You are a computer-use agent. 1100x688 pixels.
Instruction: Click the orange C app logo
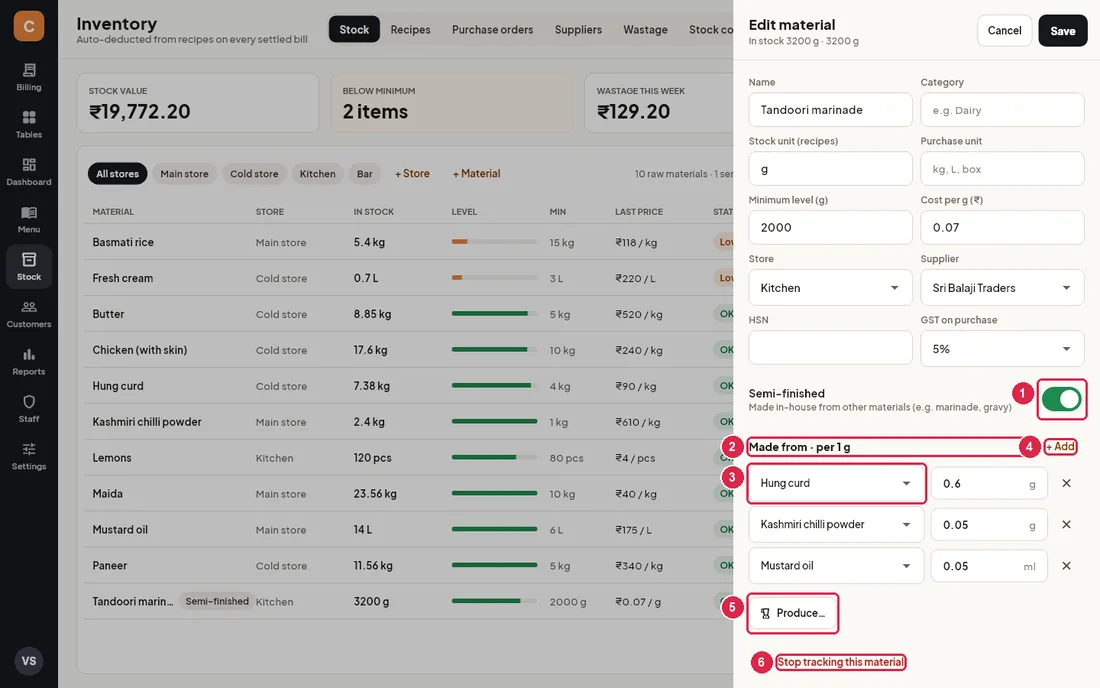coord(29,26)
